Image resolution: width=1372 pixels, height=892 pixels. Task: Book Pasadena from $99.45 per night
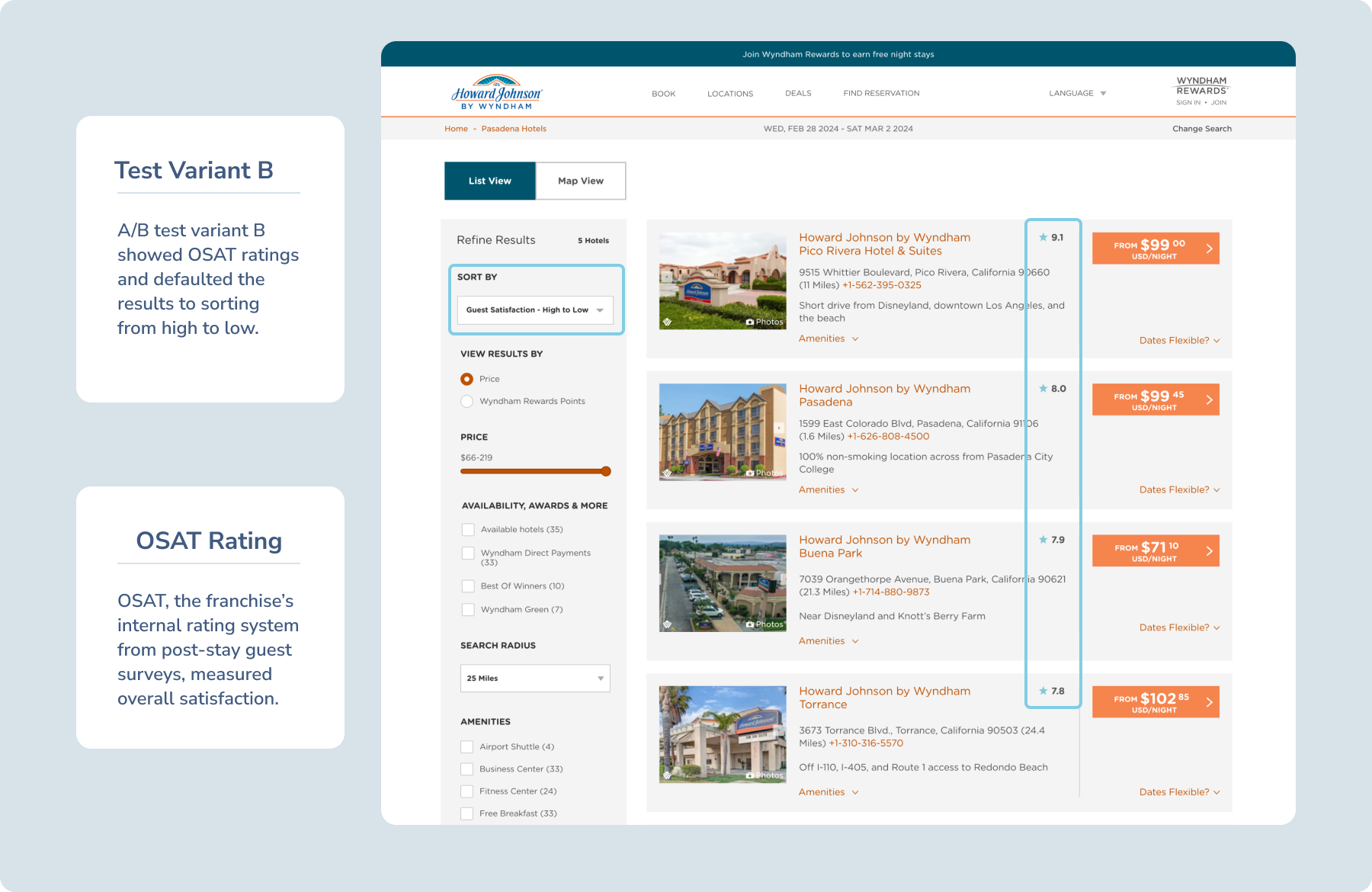point(1156,399)
